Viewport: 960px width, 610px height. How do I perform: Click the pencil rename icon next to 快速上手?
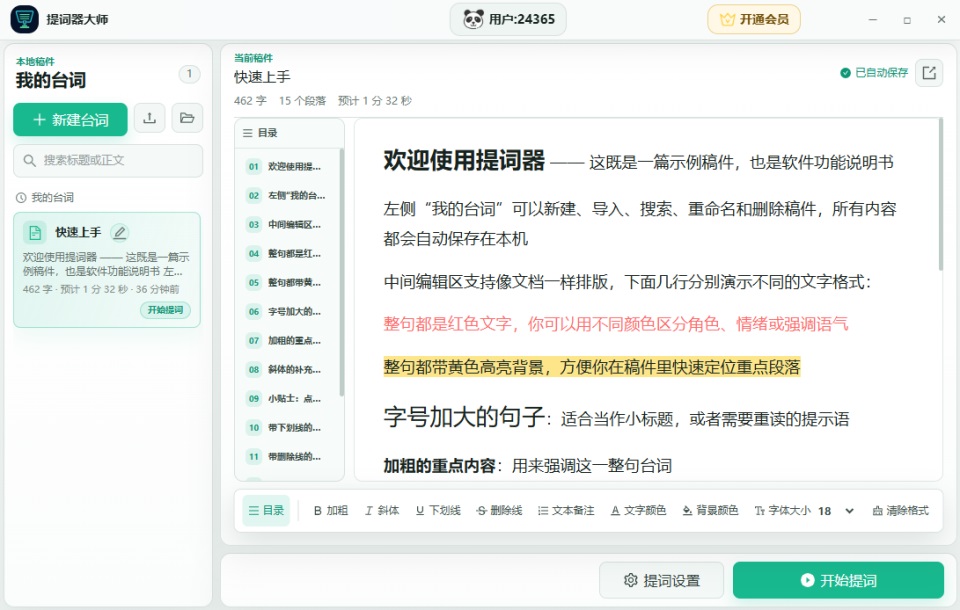tap(120, 233)
